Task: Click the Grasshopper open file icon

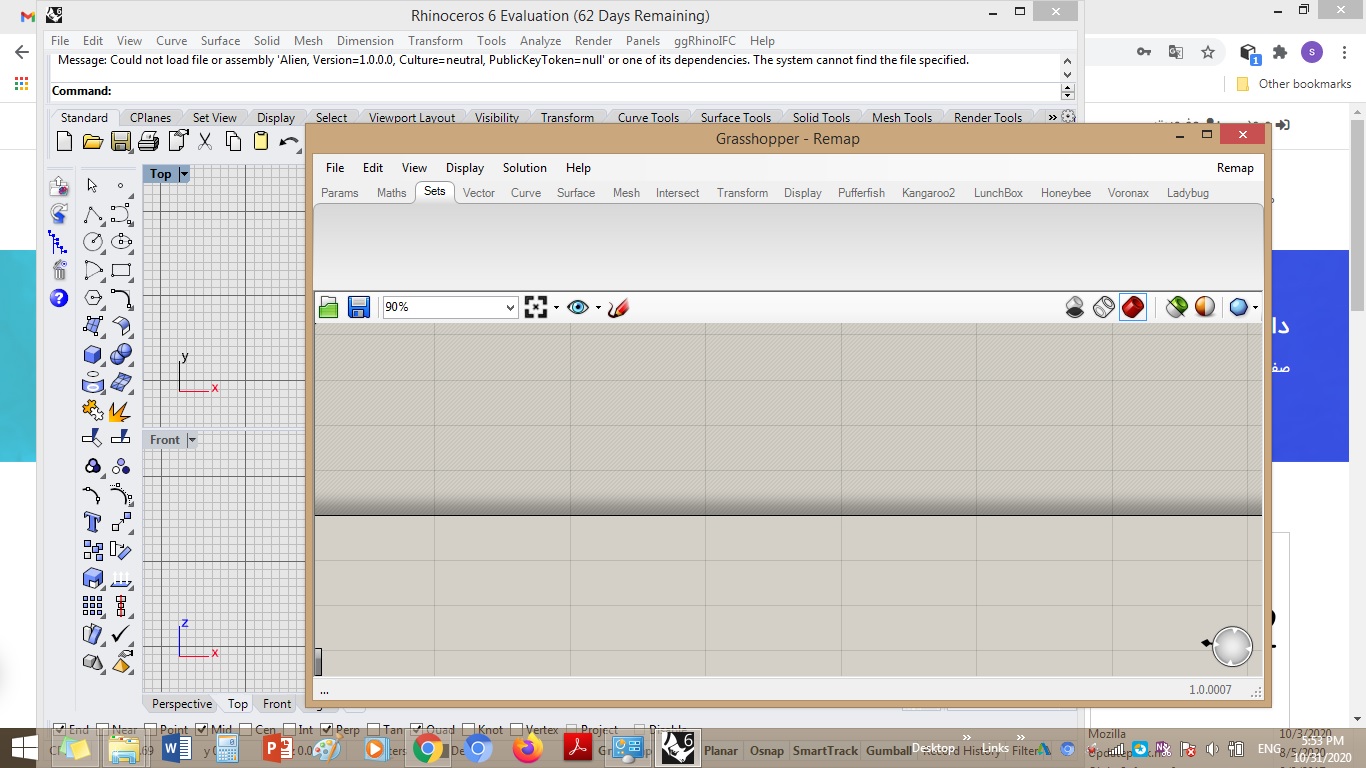Action: pos(328,307)
